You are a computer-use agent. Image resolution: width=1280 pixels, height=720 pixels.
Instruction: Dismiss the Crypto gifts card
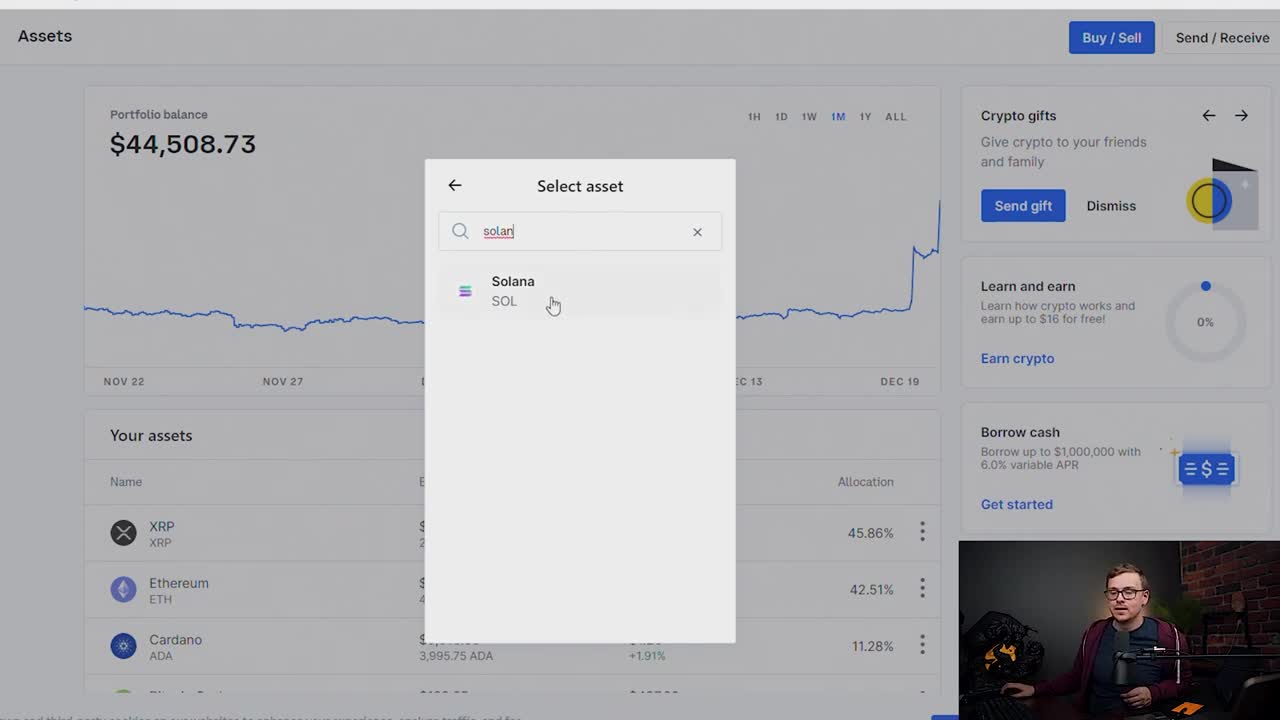tap(1111, 206)
